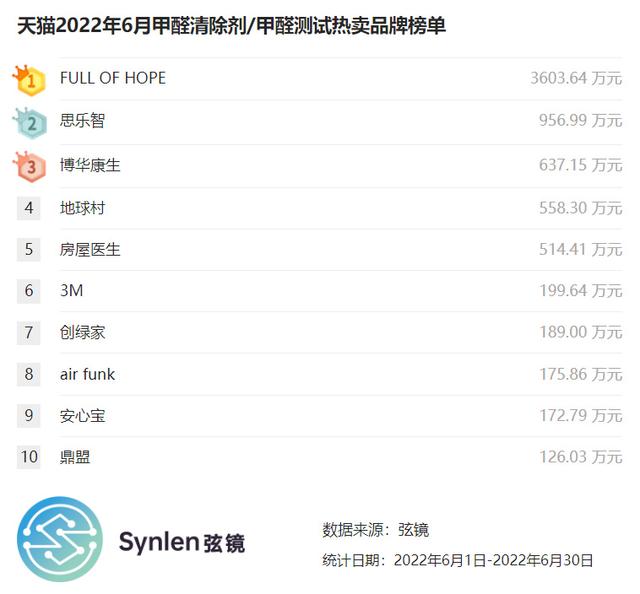The image size is (640, 594).
Task: Select the 思乐智 brand name
Action: [82, 120]
